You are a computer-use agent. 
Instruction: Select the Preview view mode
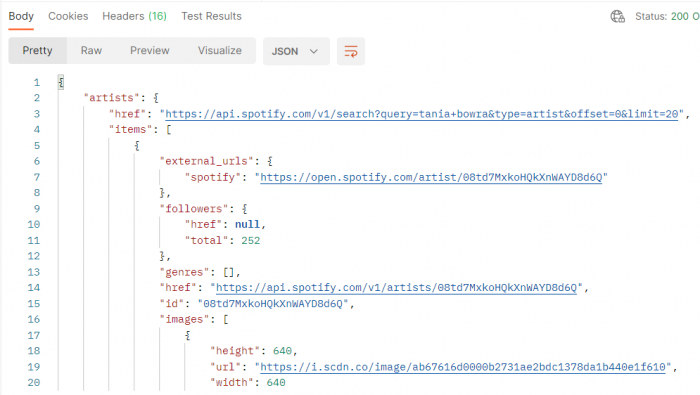150,50
